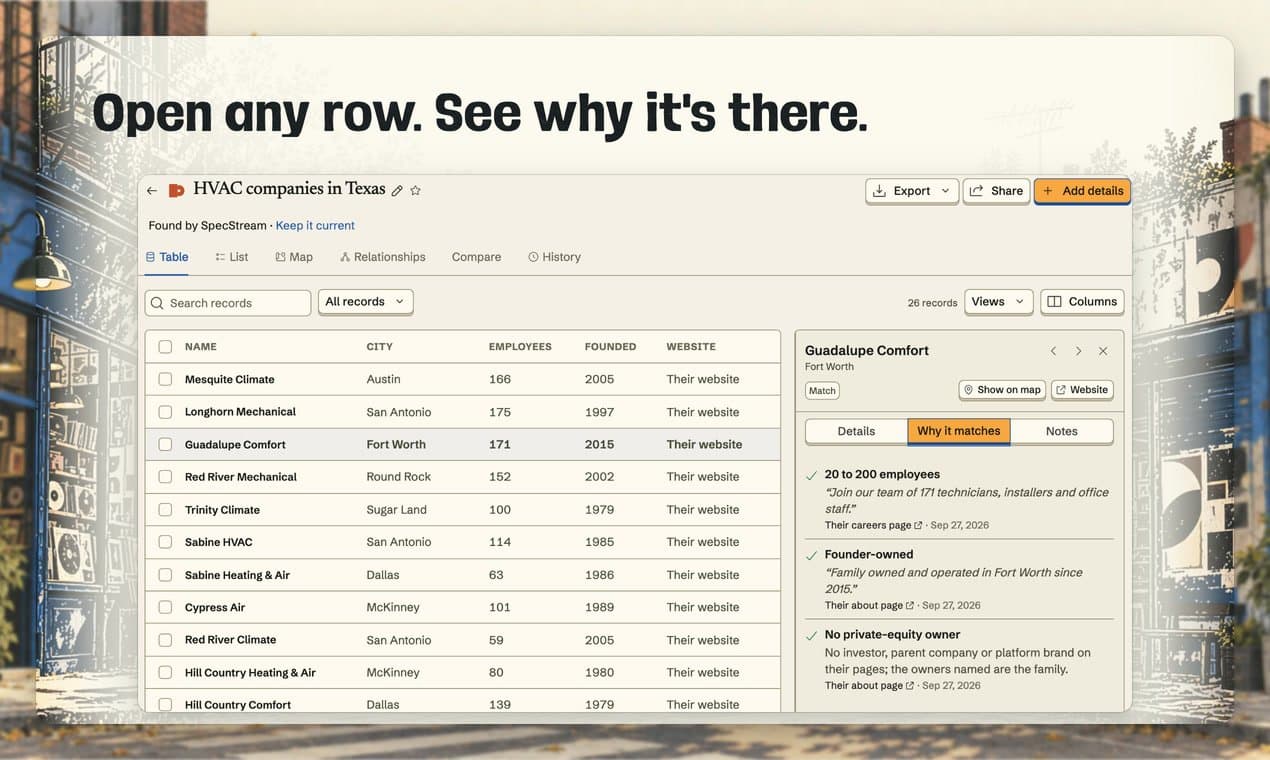Click Round Rock city cell

click(x=398, y=477)
